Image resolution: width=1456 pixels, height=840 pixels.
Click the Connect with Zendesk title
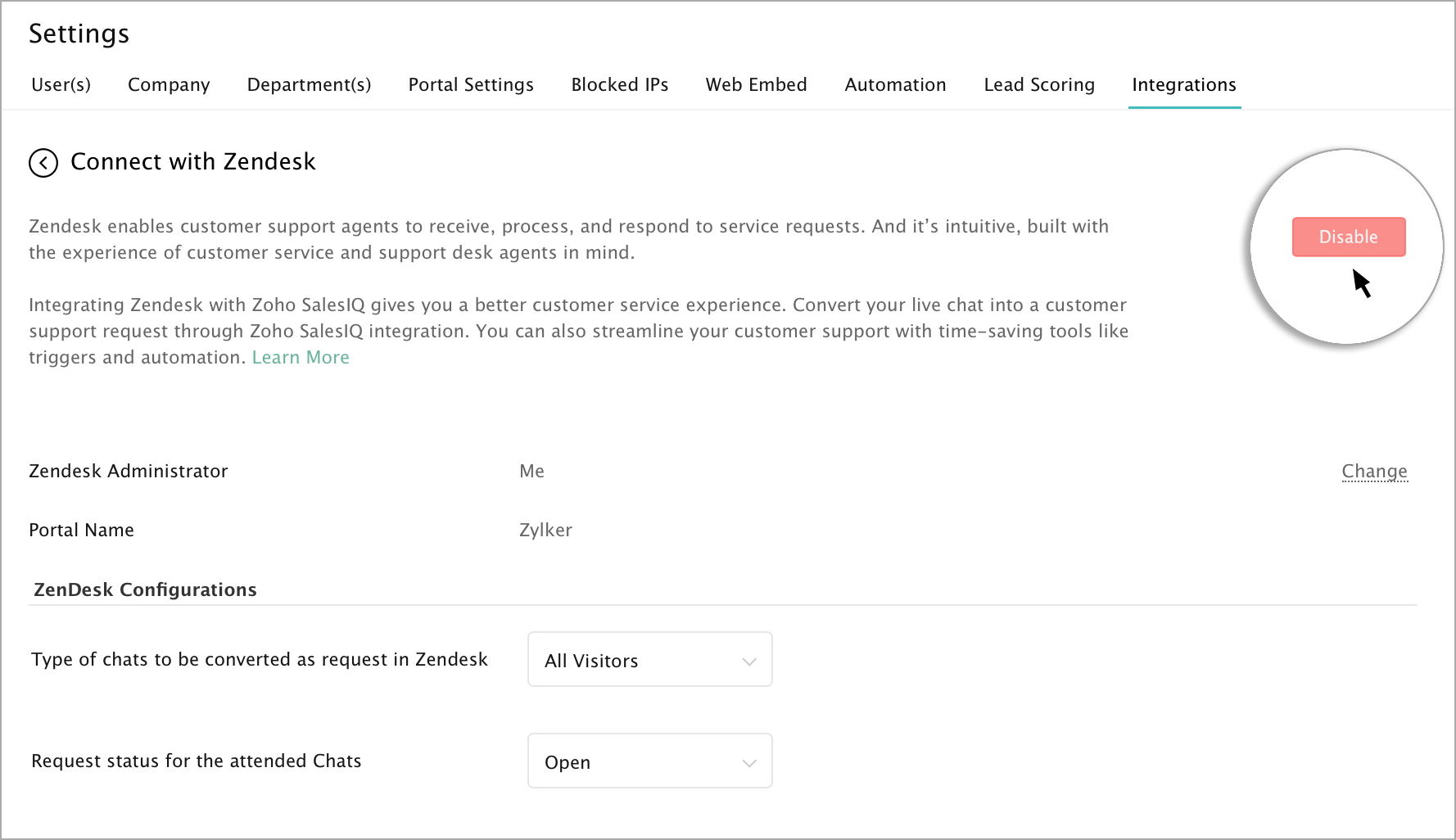pyautogui.click(x=193, y=161)
